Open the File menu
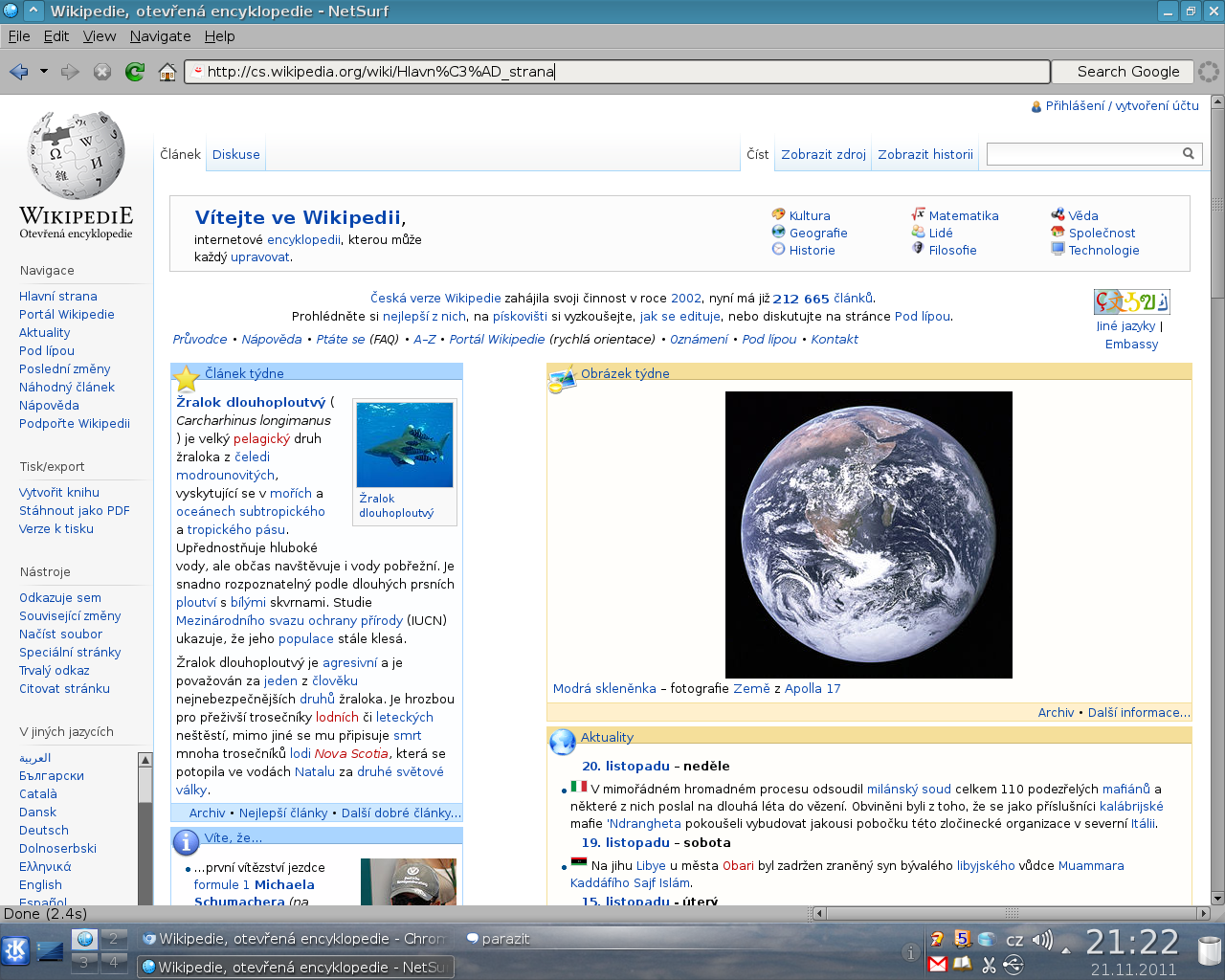This screenshot has height=980, width=1225. click(19, 36)
